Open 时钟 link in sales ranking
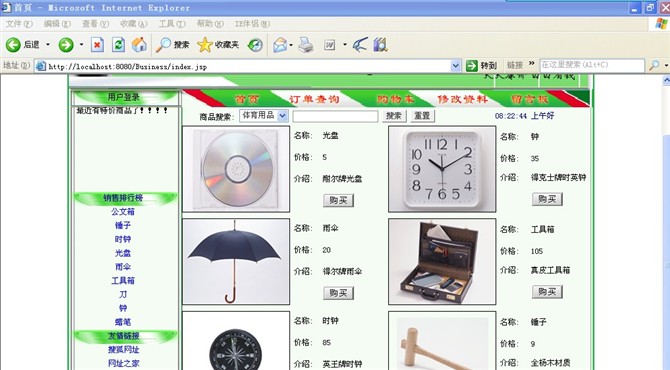 click(123, 239)
